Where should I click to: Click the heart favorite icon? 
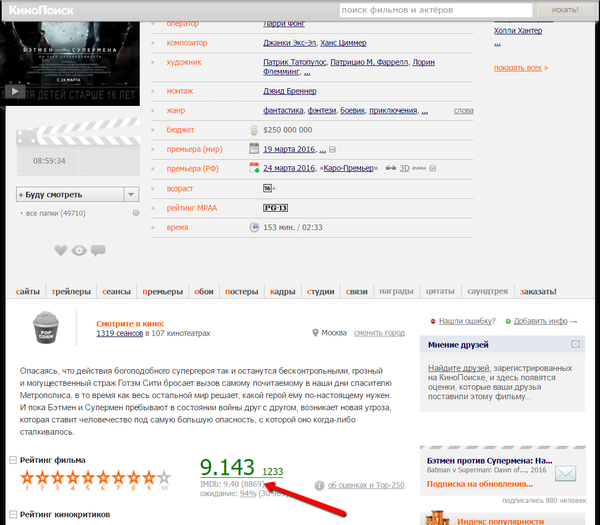pos(61,251)
